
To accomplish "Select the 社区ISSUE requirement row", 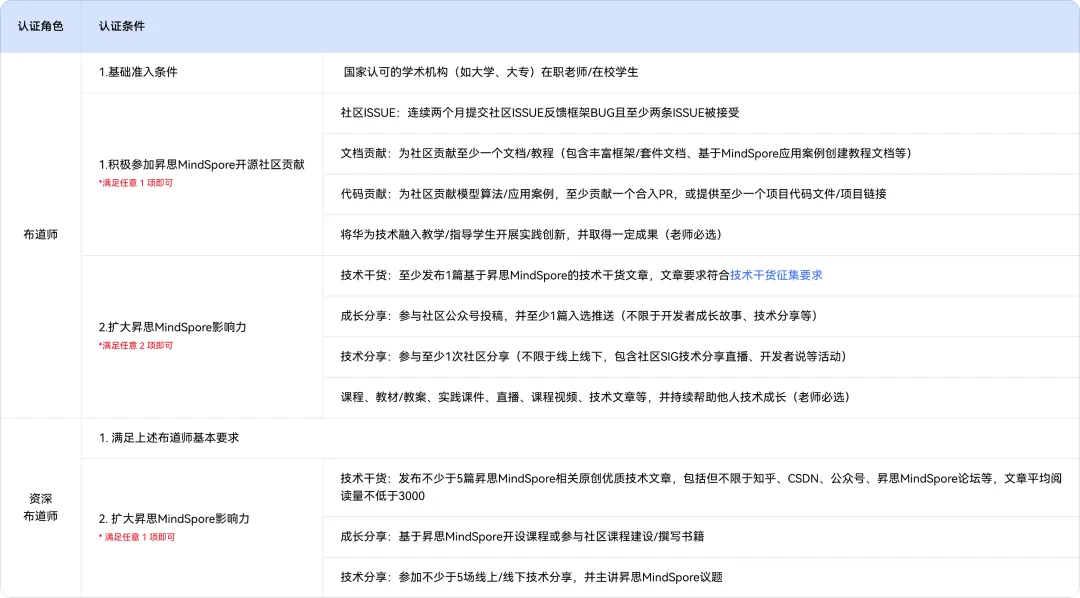I will (x=539, y=113).
